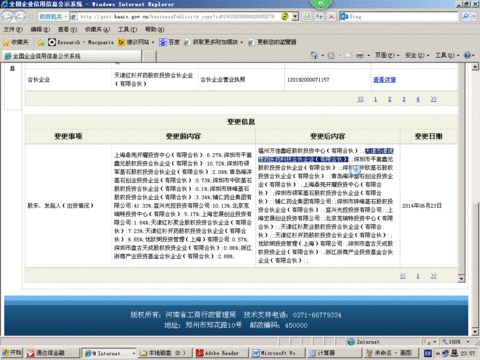Click upper pagination next >> link
This screenshot has width=480, height=360.
tap(433, 99)
